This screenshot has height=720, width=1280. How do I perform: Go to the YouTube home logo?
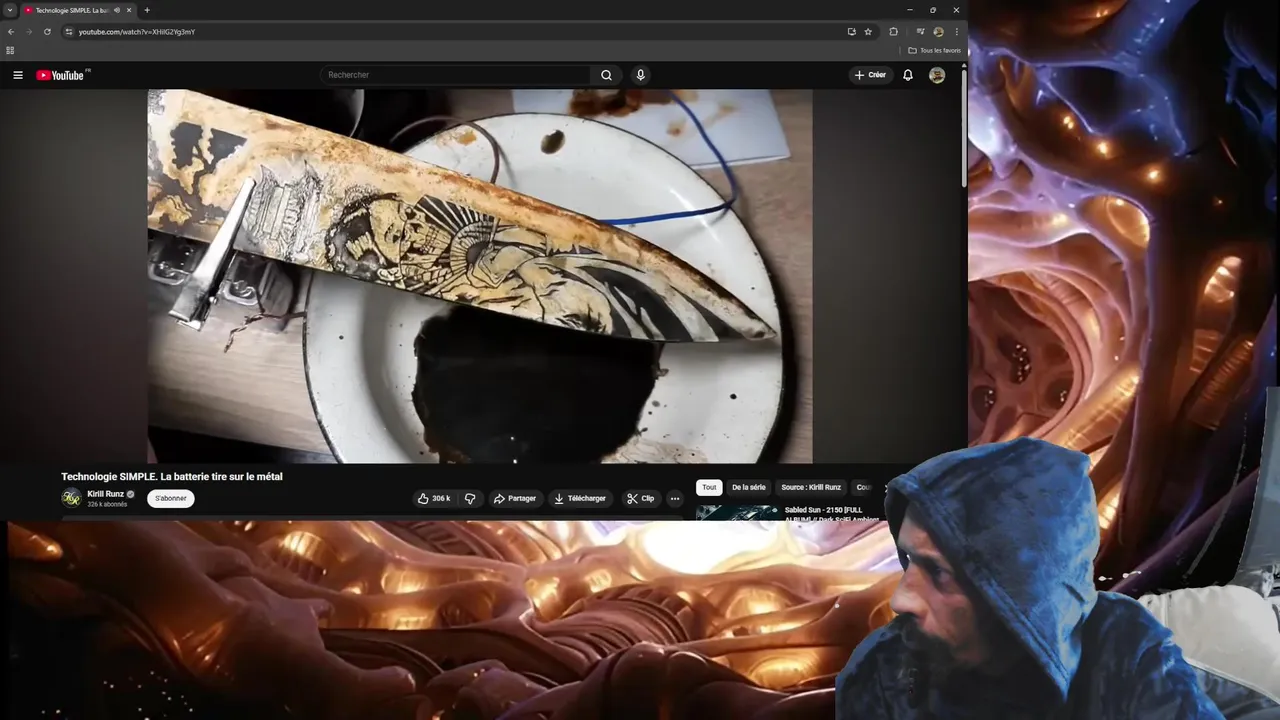(62, 75)
